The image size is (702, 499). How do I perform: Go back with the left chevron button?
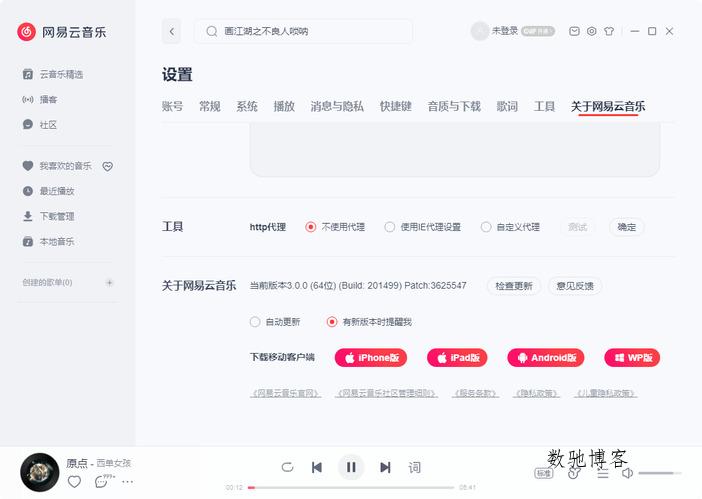click(x=171, y=31)
